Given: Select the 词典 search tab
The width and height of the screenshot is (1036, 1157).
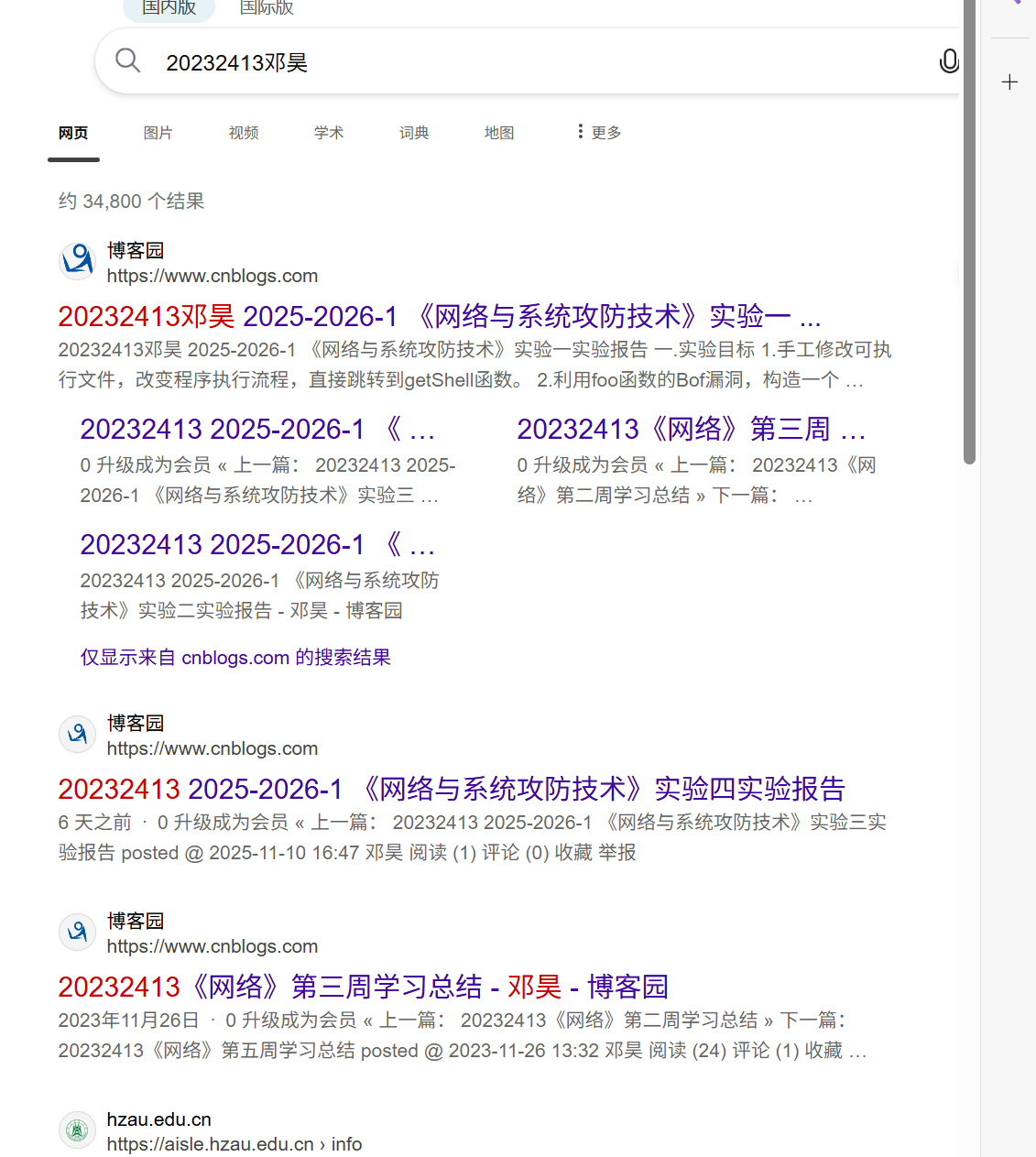Looking at the screenshot, I should pyautogui.click(x=413, y=133).
